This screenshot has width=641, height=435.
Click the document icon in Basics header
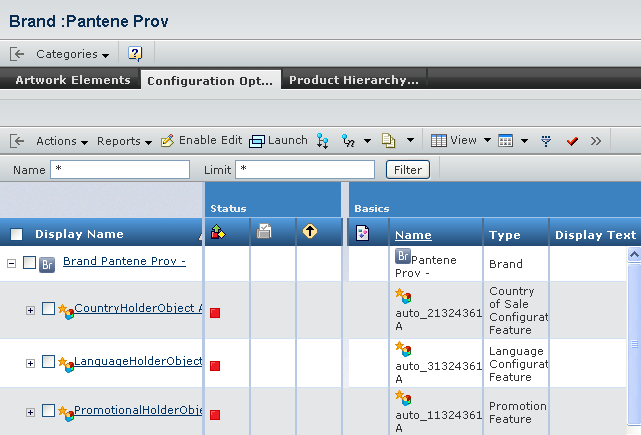click(362, 233)
